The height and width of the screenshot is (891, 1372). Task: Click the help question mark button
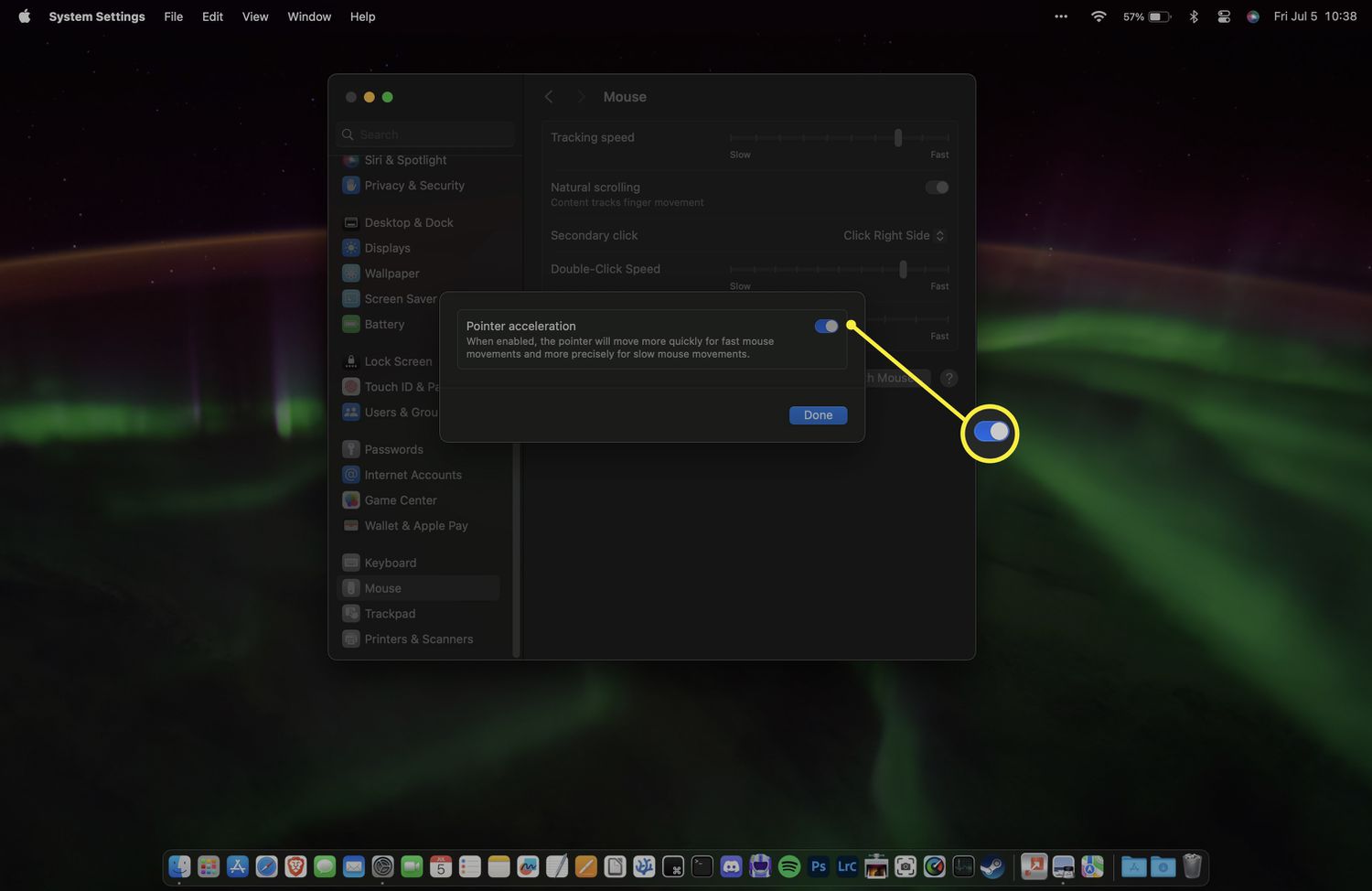click(949, 378)
